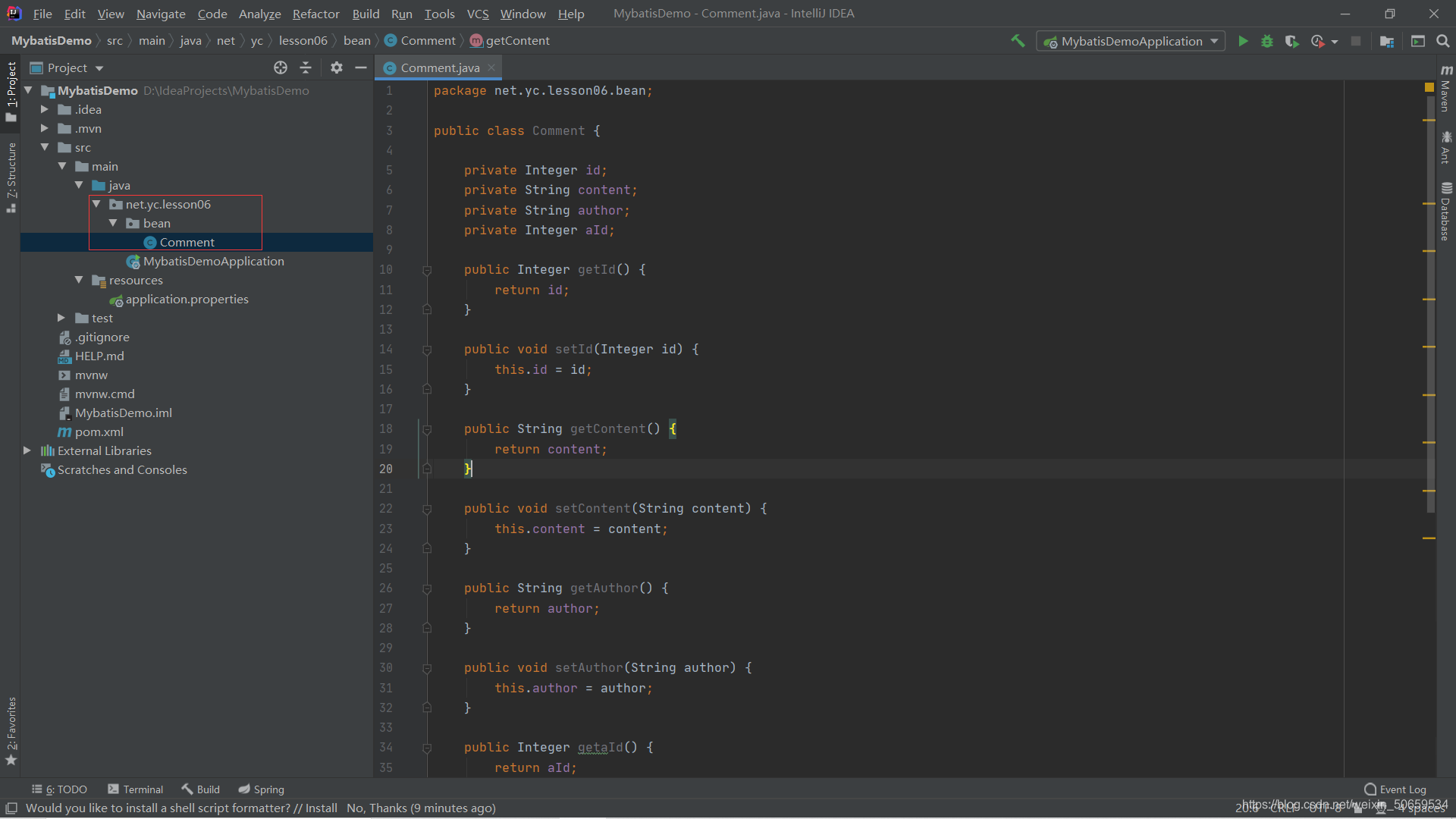The height and width of the screenshot is (819, 1456).
Task: Select the Navigate menu item
Action: tap(159, 13)
